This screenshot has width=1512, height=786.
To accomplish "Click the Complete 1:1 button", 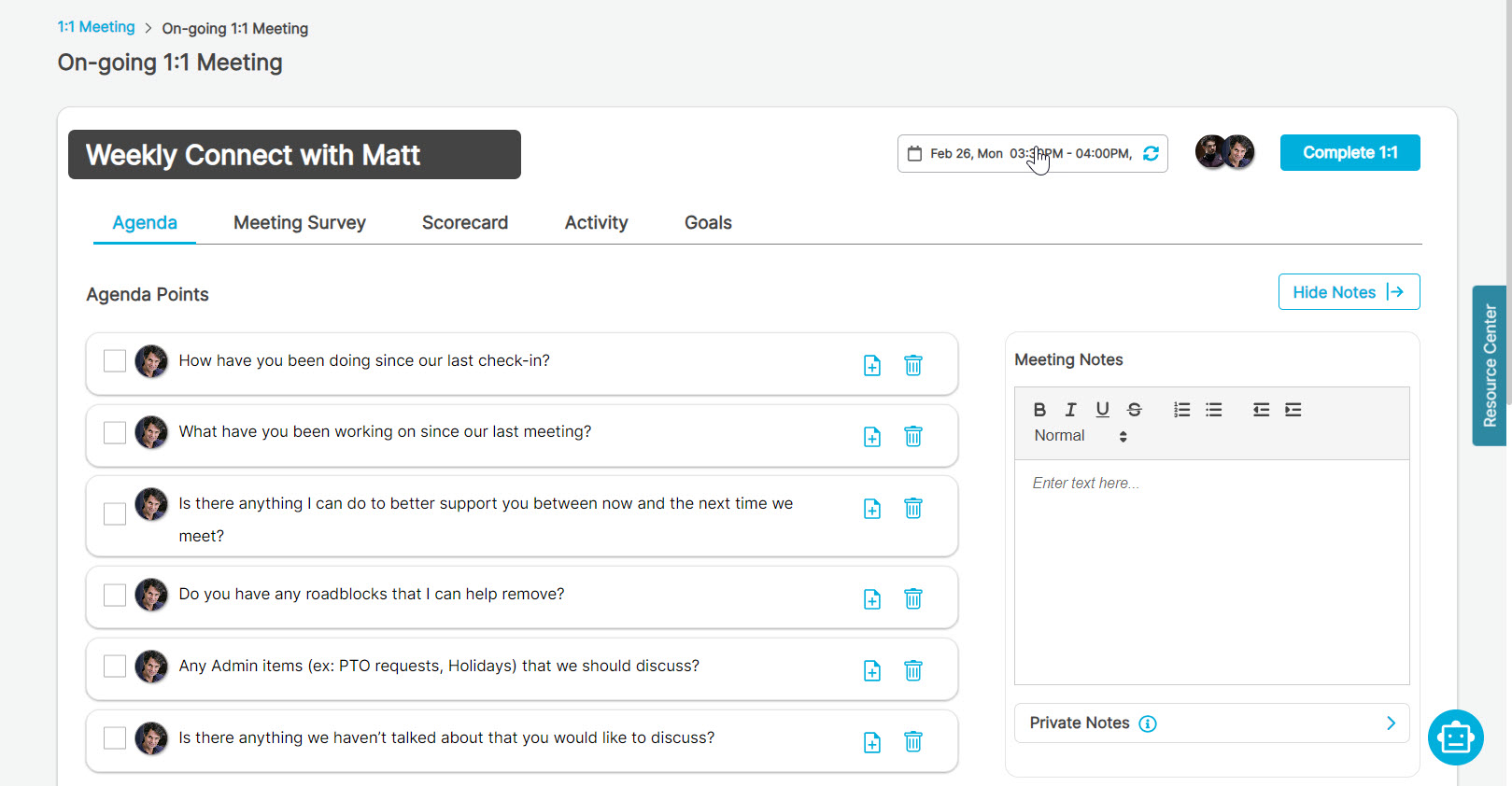I will [1349, 153].
